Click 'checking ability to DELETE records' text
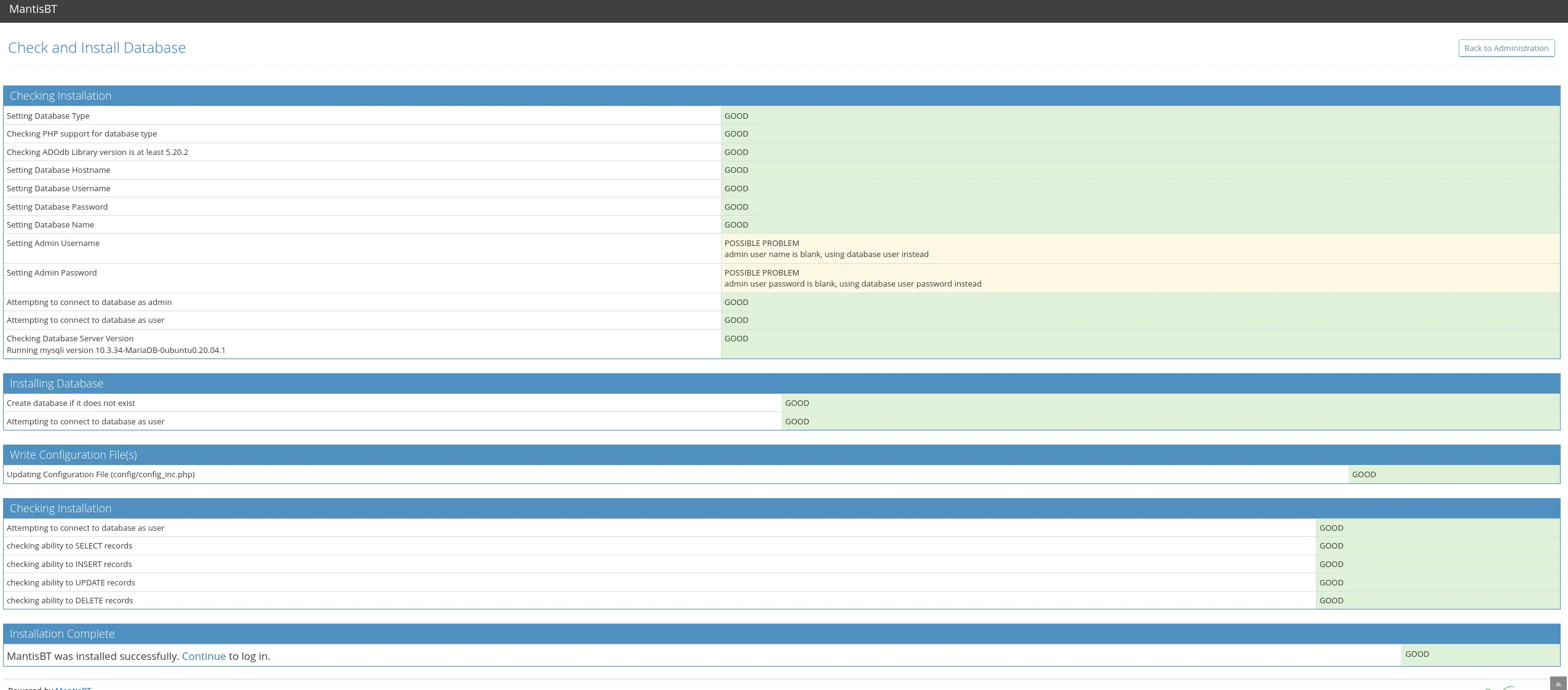The image size is (1568, 690). pyautogui.click(x=69, y=600)
